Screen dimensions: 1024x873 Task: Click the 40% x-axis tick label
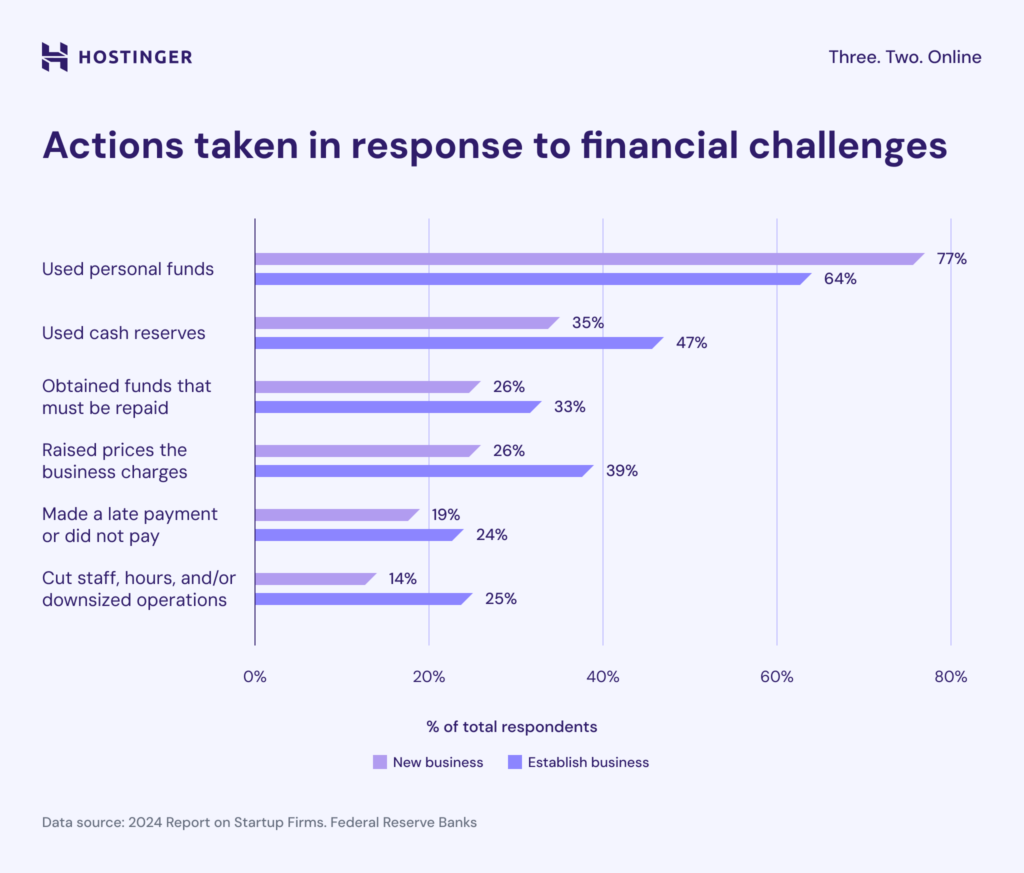[x=603, y=677]
